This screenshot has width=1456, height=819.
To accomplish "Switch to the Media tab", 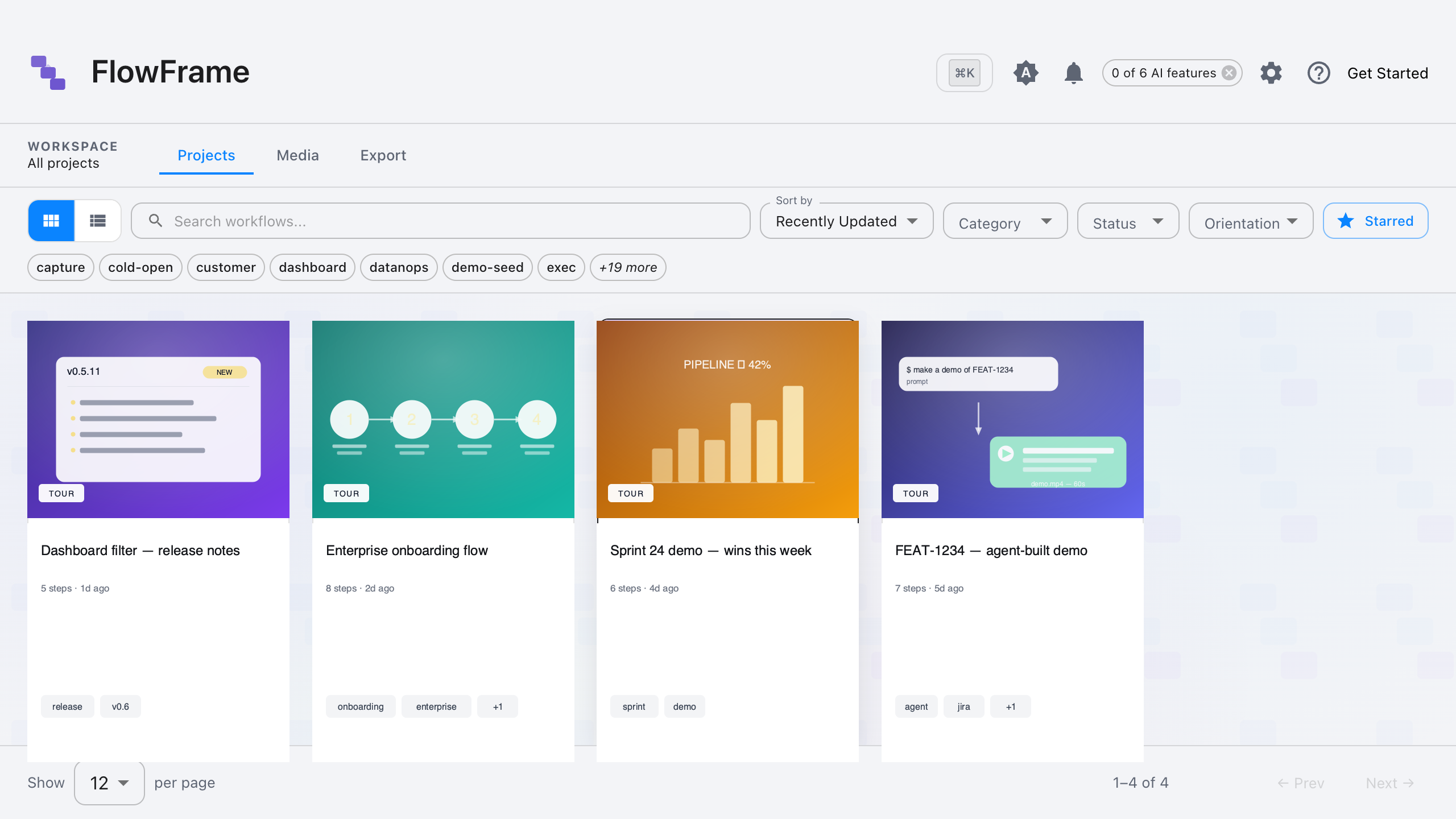I will pos(297,155).
